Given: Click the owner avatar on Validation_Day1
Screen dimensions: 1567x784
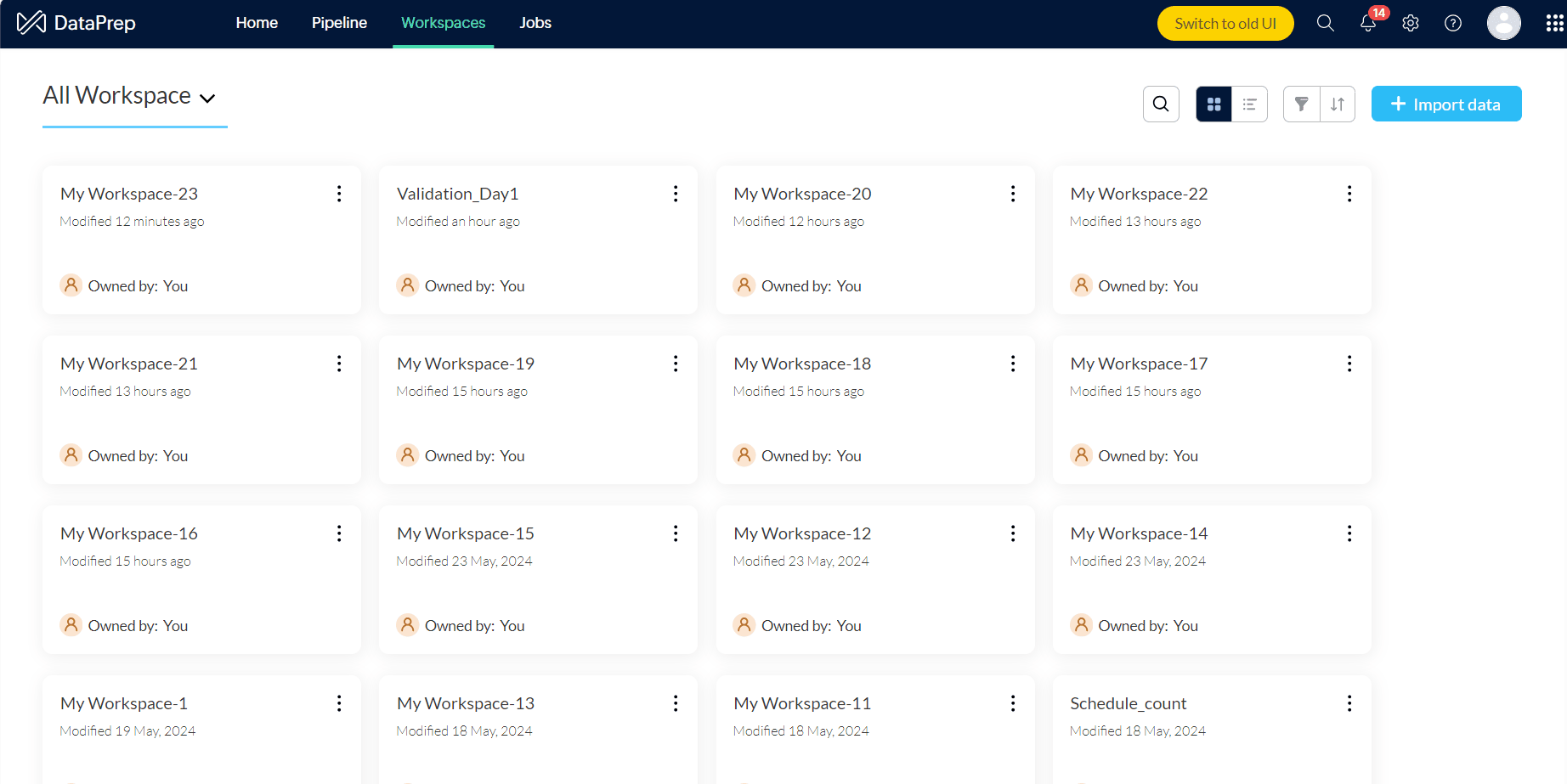Looking at the screenshot, I should click(408, 285).
